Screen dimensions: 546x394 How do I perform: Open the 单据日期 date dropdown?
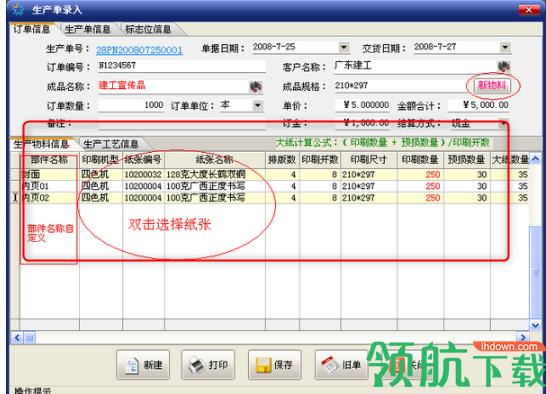point(344,47)
